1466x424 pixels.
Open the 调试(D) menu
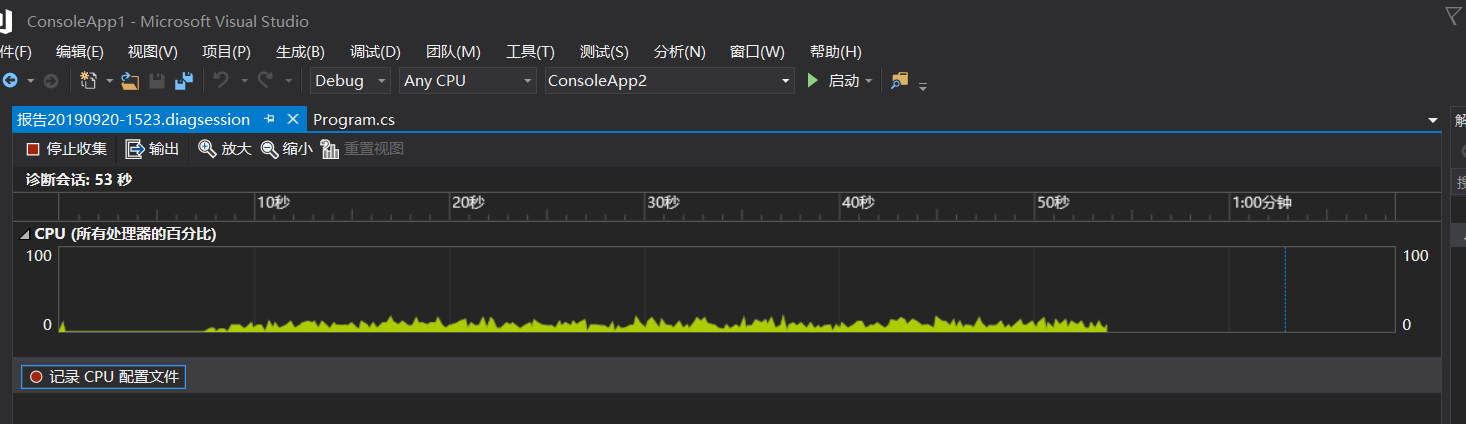(x=375, y=52)
